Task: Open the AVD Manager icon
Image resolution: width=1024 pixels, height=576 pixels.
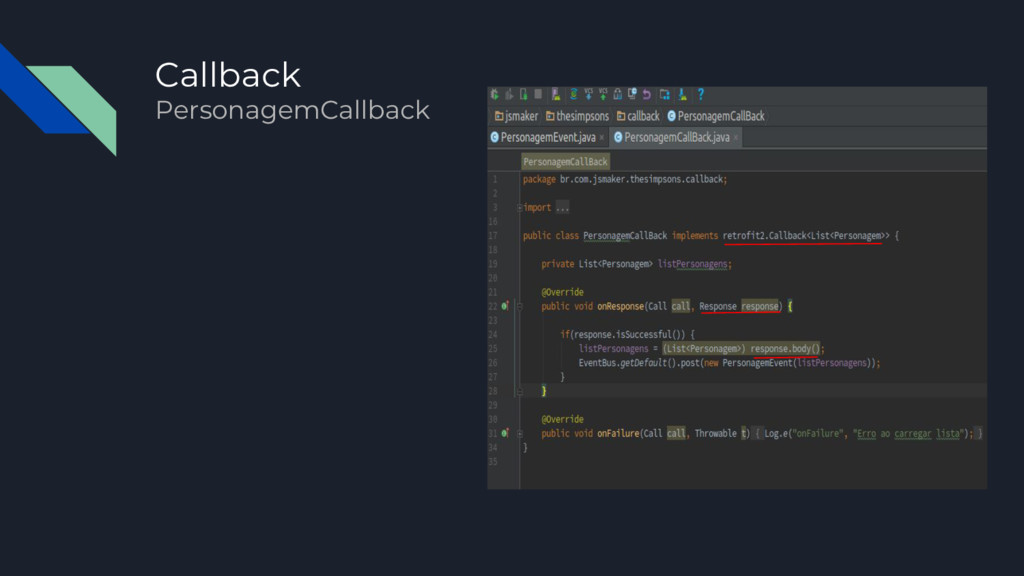Action: point(556,95)
